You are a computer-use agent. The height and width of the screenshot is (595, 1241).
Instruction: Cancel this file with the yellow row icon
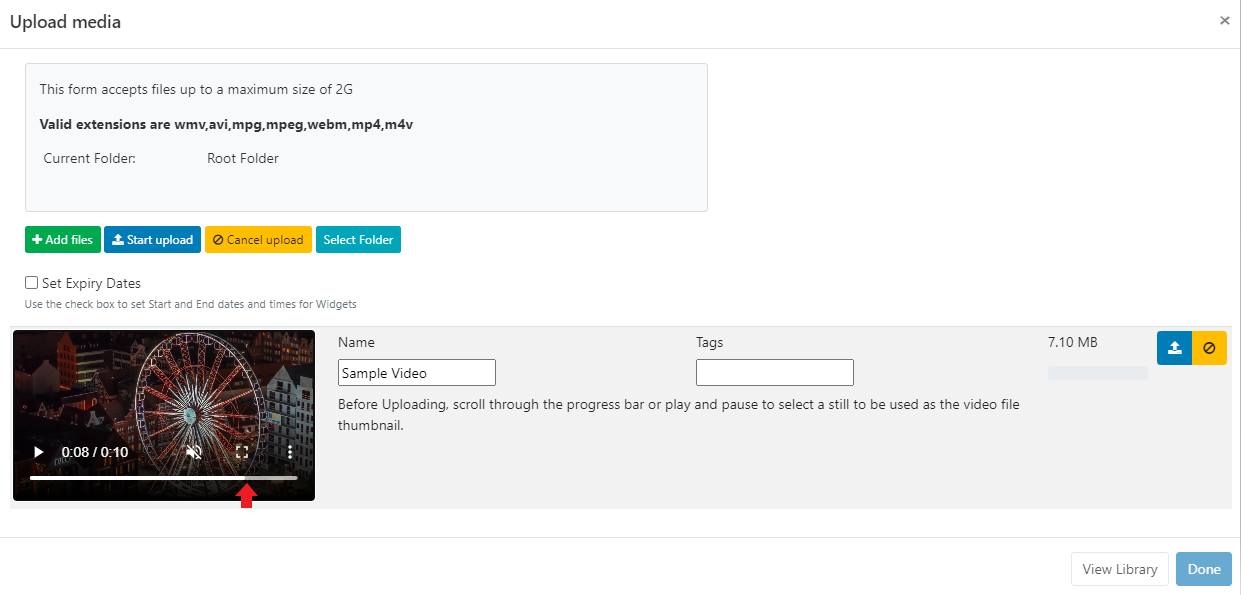[x=1209, y=348]
